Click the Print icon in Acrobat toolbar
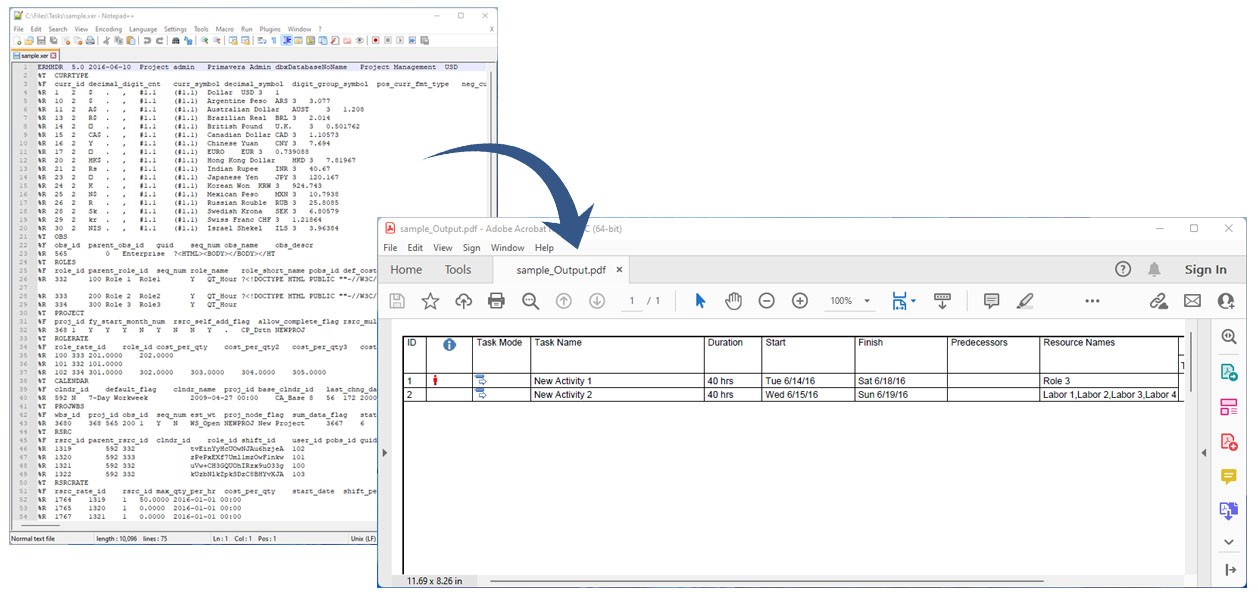This screenshot has width=1258, height=598. coord(498,302)
